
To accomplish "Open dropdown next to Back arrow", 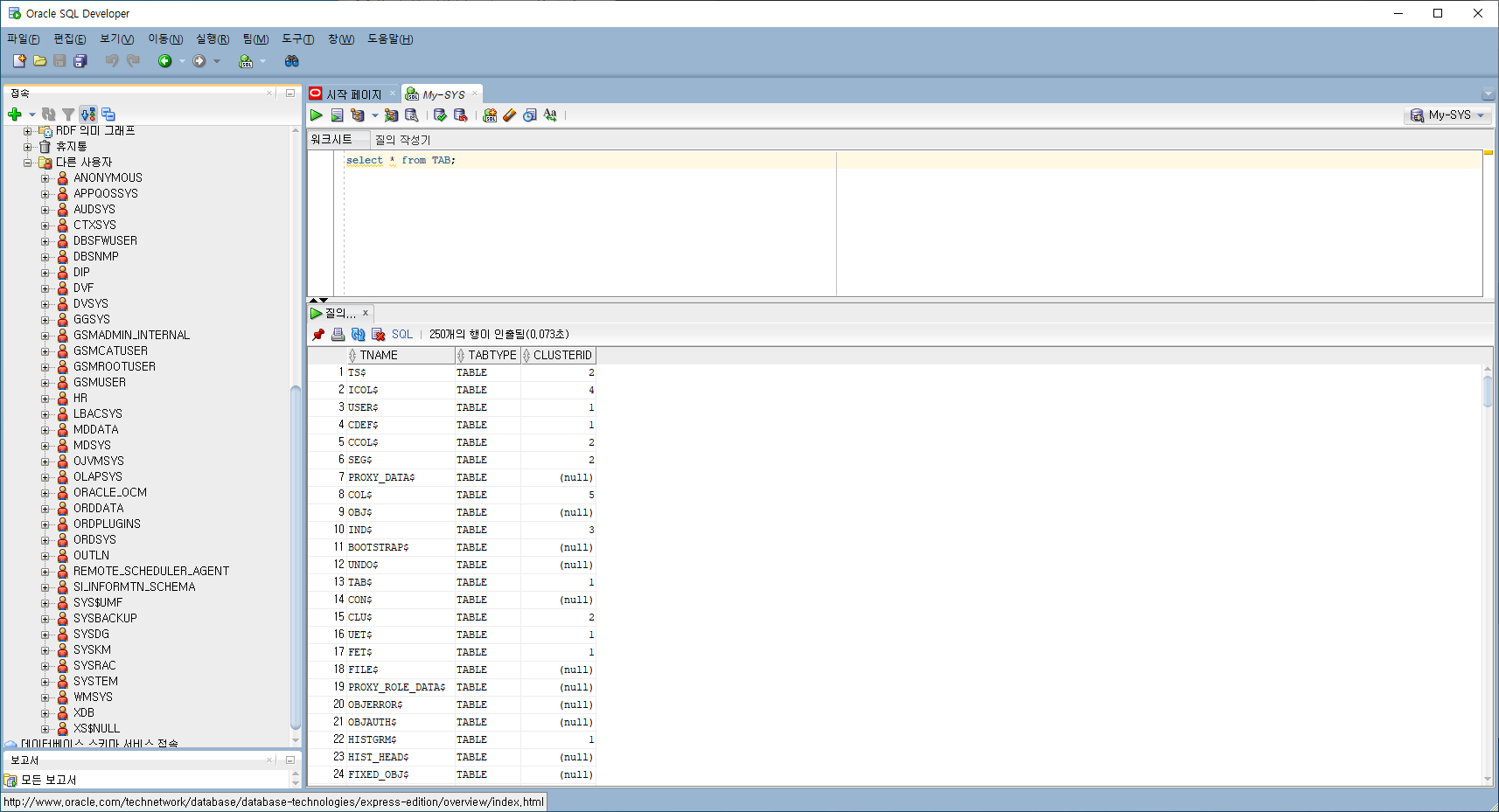I will click(182, 61).
